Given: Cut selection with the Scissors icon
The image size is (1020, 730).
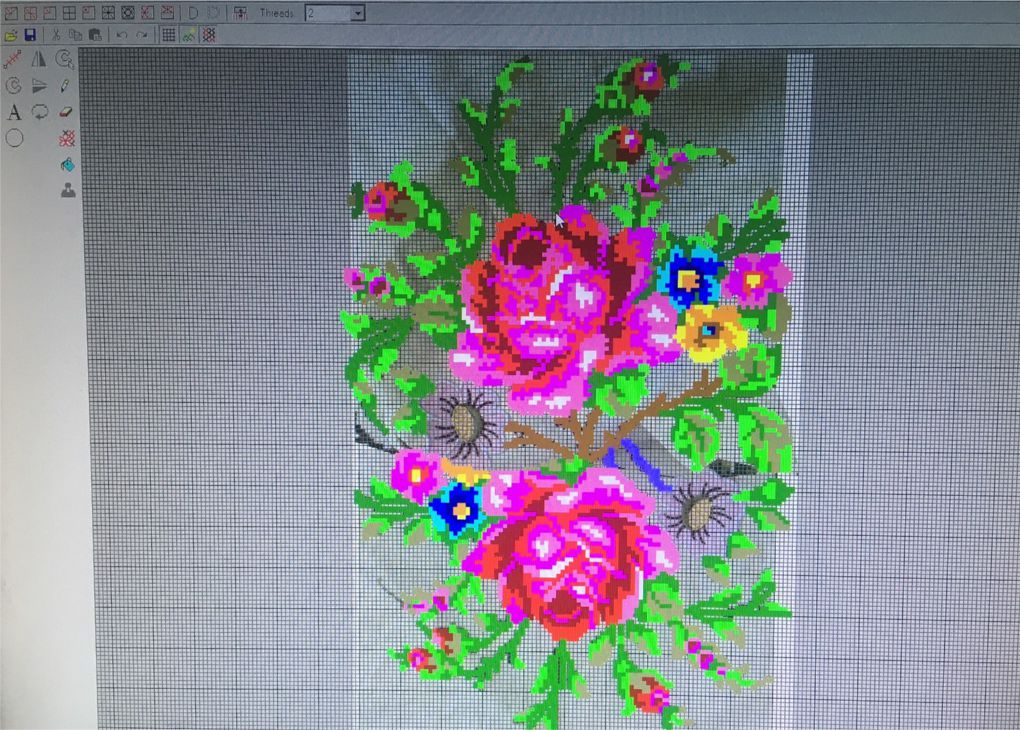Looking at the screenshot, I should point(56,33).
